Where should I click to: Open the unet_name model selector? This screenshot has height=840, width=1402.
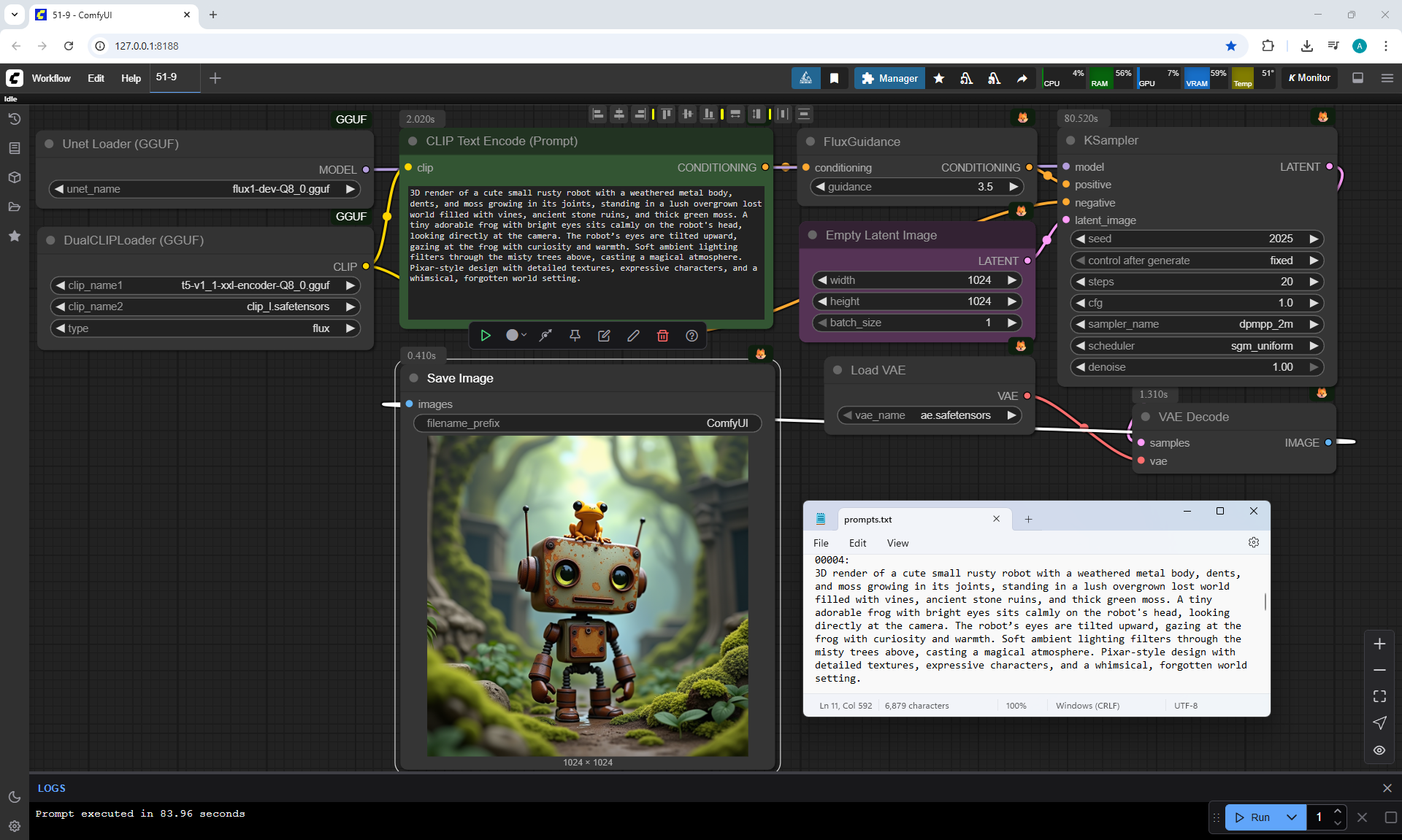[x=204, y=189]
